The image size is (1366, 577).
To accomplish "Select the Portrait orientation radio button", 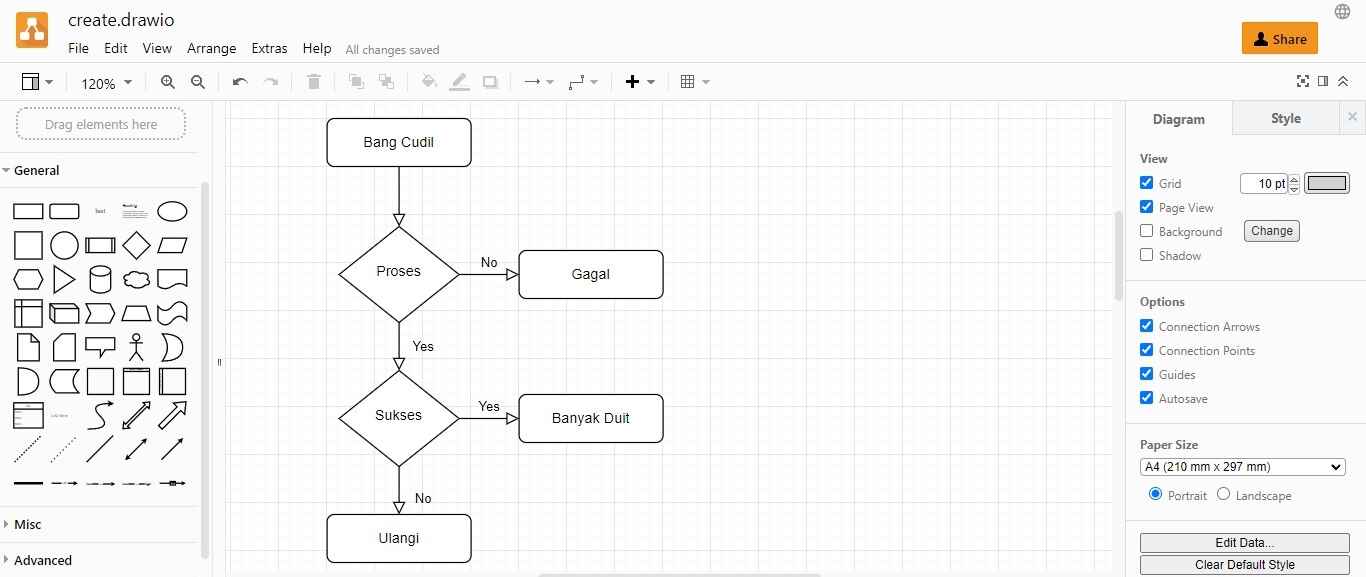I will coord(1156,494).
